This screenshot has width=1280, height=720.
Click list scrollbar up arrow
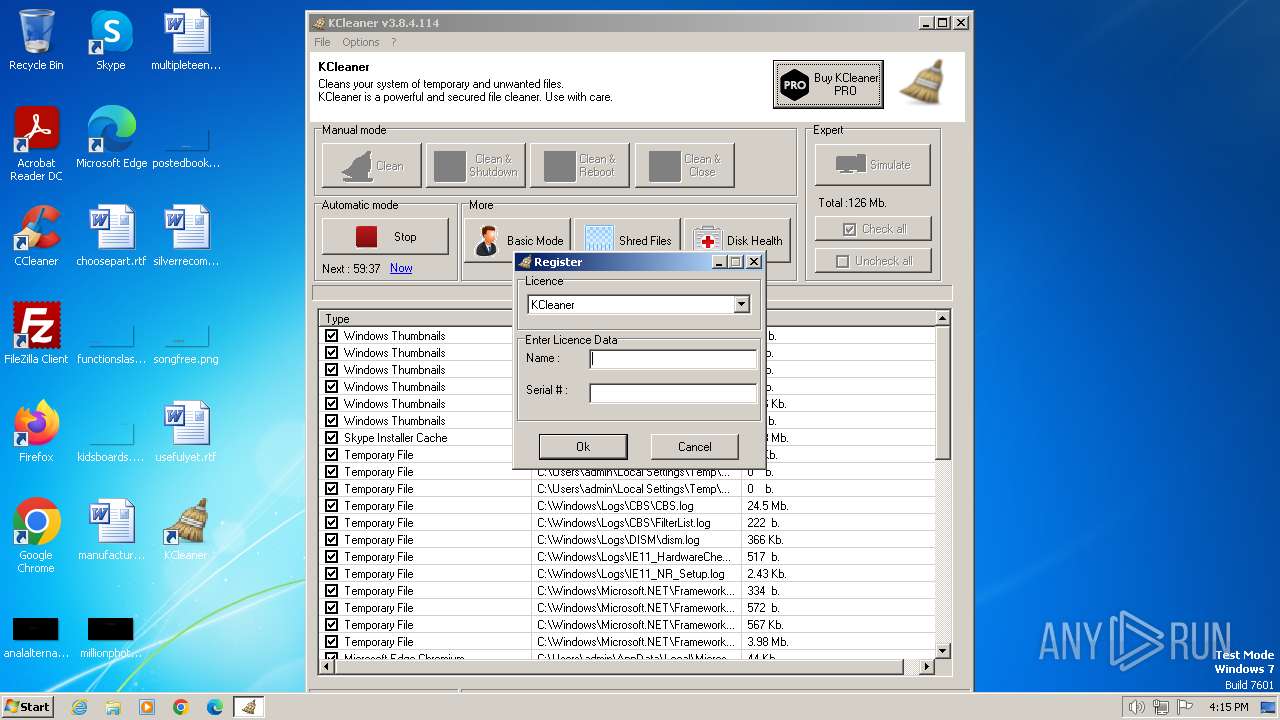[942, 318]
